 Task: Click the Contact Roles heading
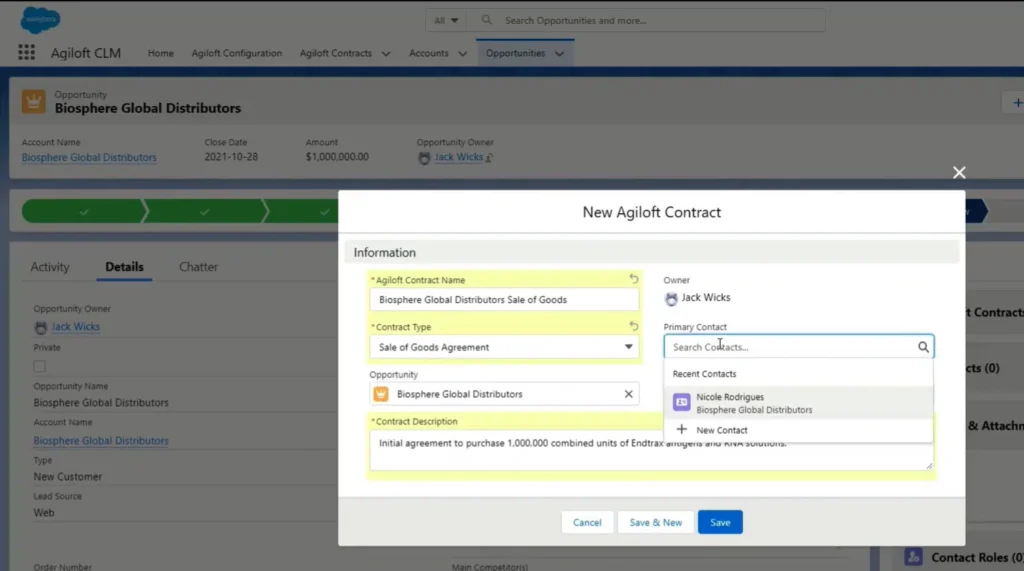point(976,557)
